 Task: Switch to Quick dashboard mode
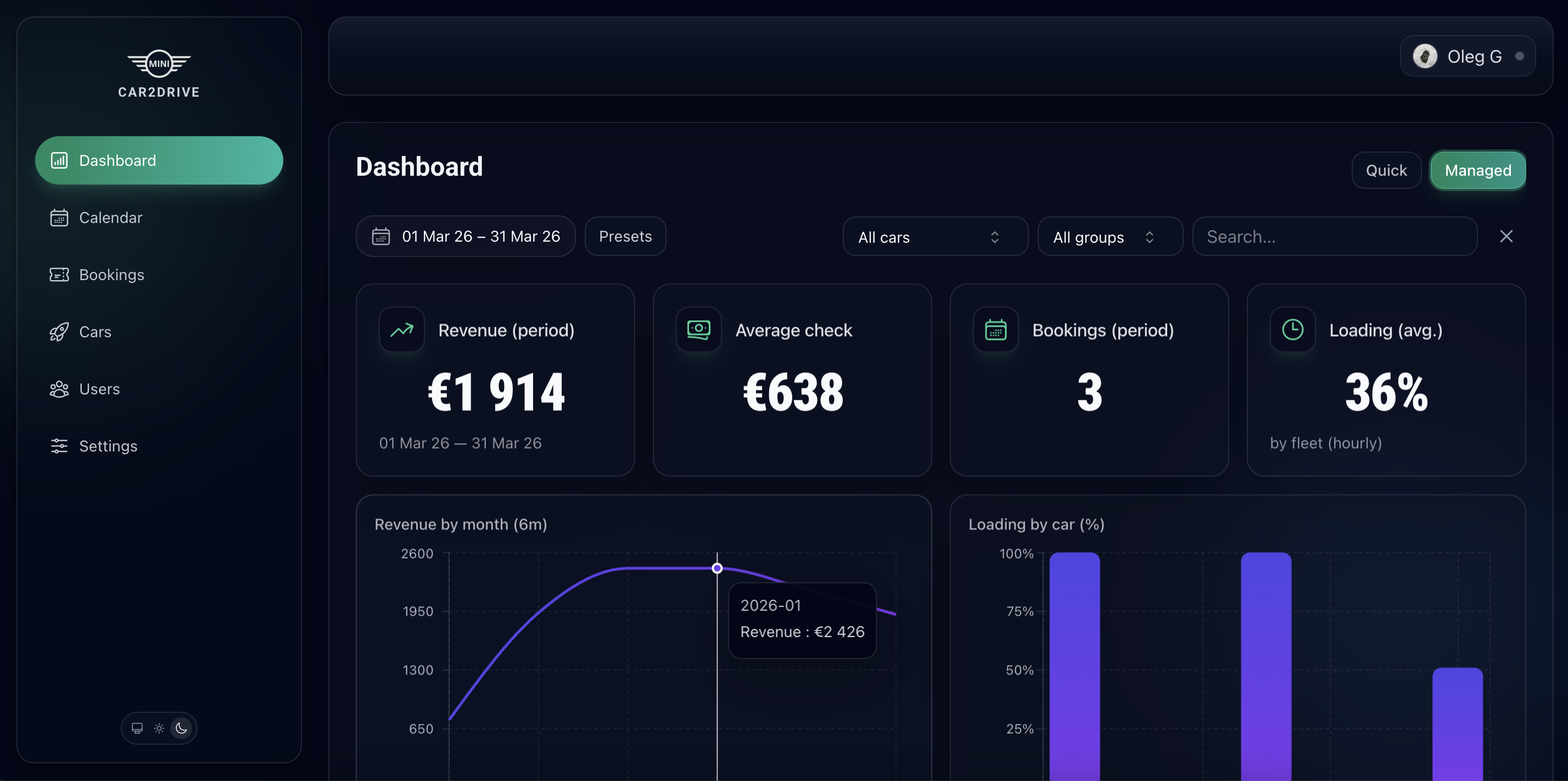[x=1386, y=170]
